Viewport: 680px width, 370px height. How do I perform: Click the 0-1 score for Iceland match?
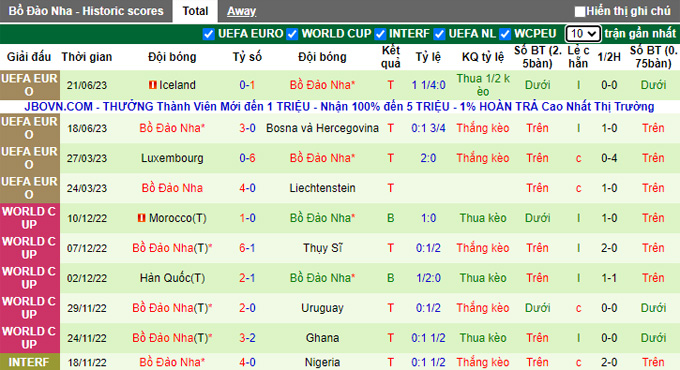pyautogui.click(x=247, y=85)
